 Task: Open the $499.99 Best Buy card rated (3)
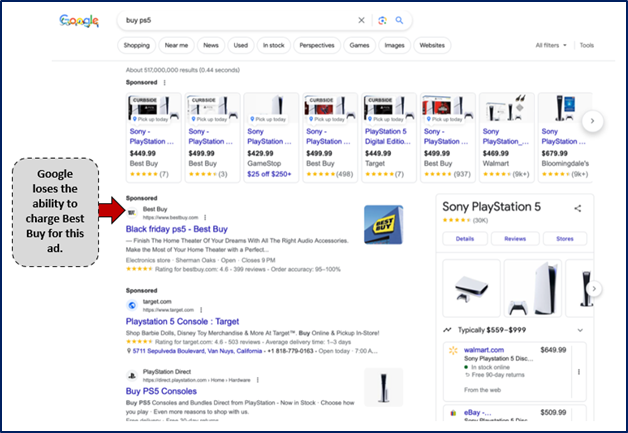(x=212, y=137)
